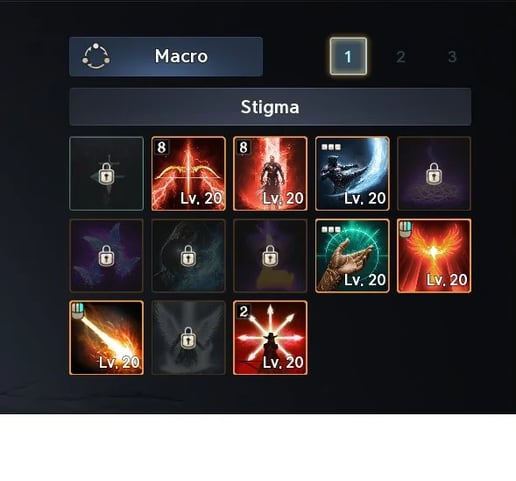
Task: Click the Macro button
Action: click(166, 57)
